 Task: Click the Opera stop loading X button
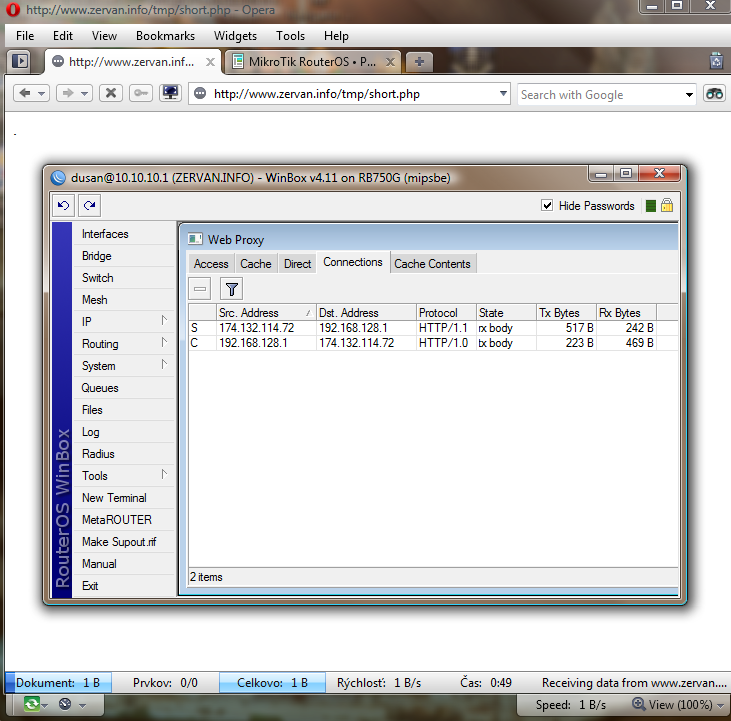(x=111, y=93)
